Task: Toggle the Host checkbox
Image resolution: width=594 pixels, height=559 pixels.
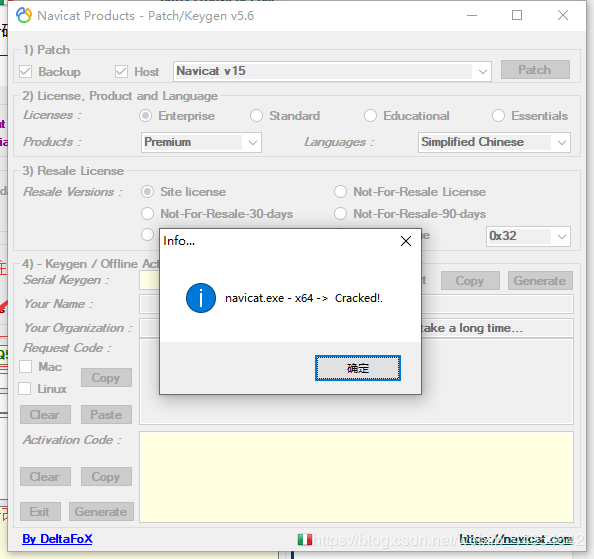Action: pyautogui.click(x=121, y=71)
